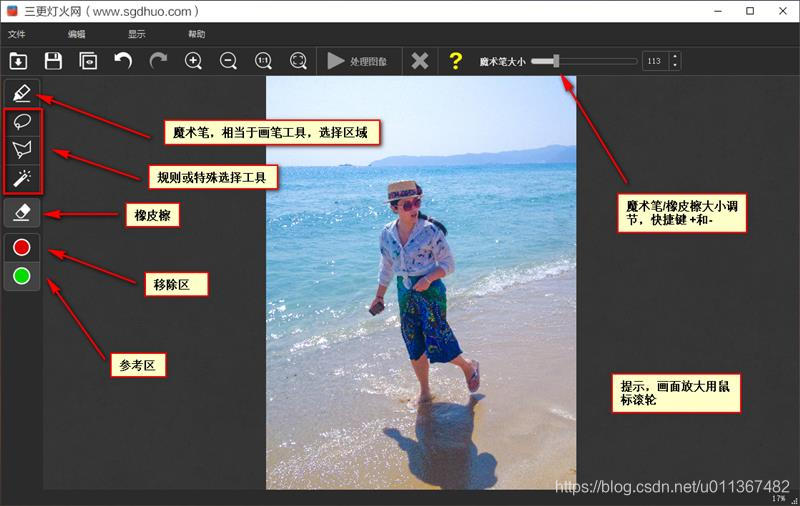Screen dimensions: 800x506
Task: Choose the red removal area color
Action: click(x=21, y=247)
